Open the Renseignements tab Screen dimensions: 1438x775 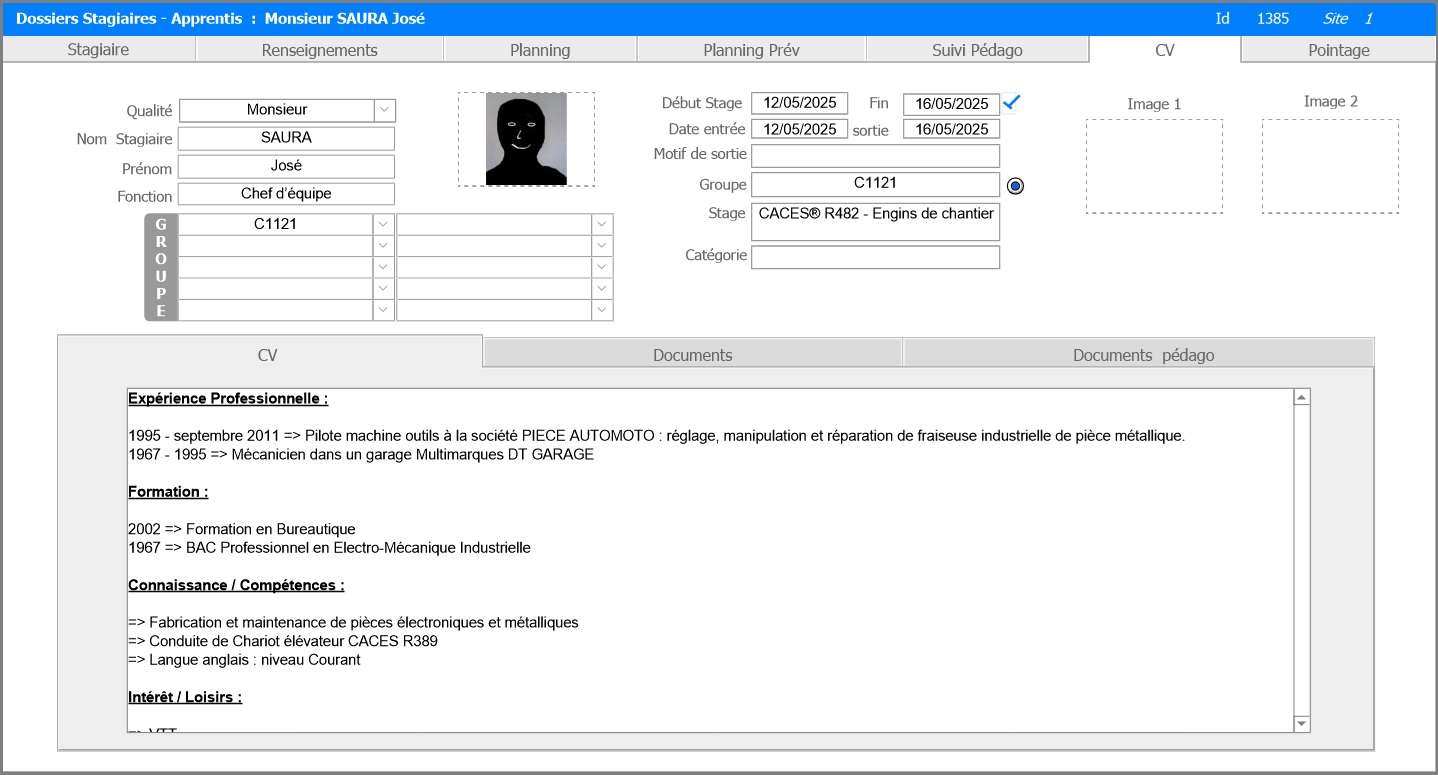[319, 50]
